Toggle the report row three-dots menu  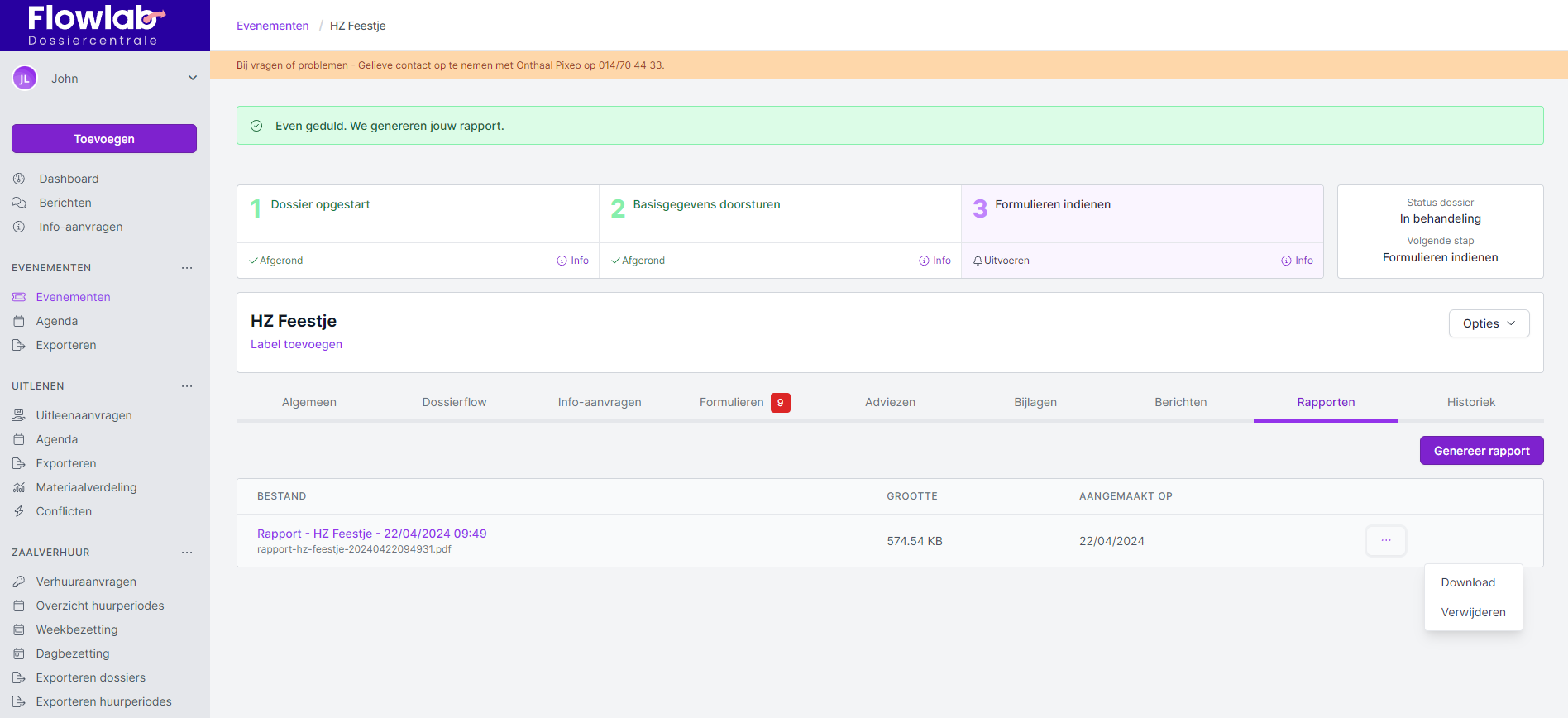(1386, 541)
